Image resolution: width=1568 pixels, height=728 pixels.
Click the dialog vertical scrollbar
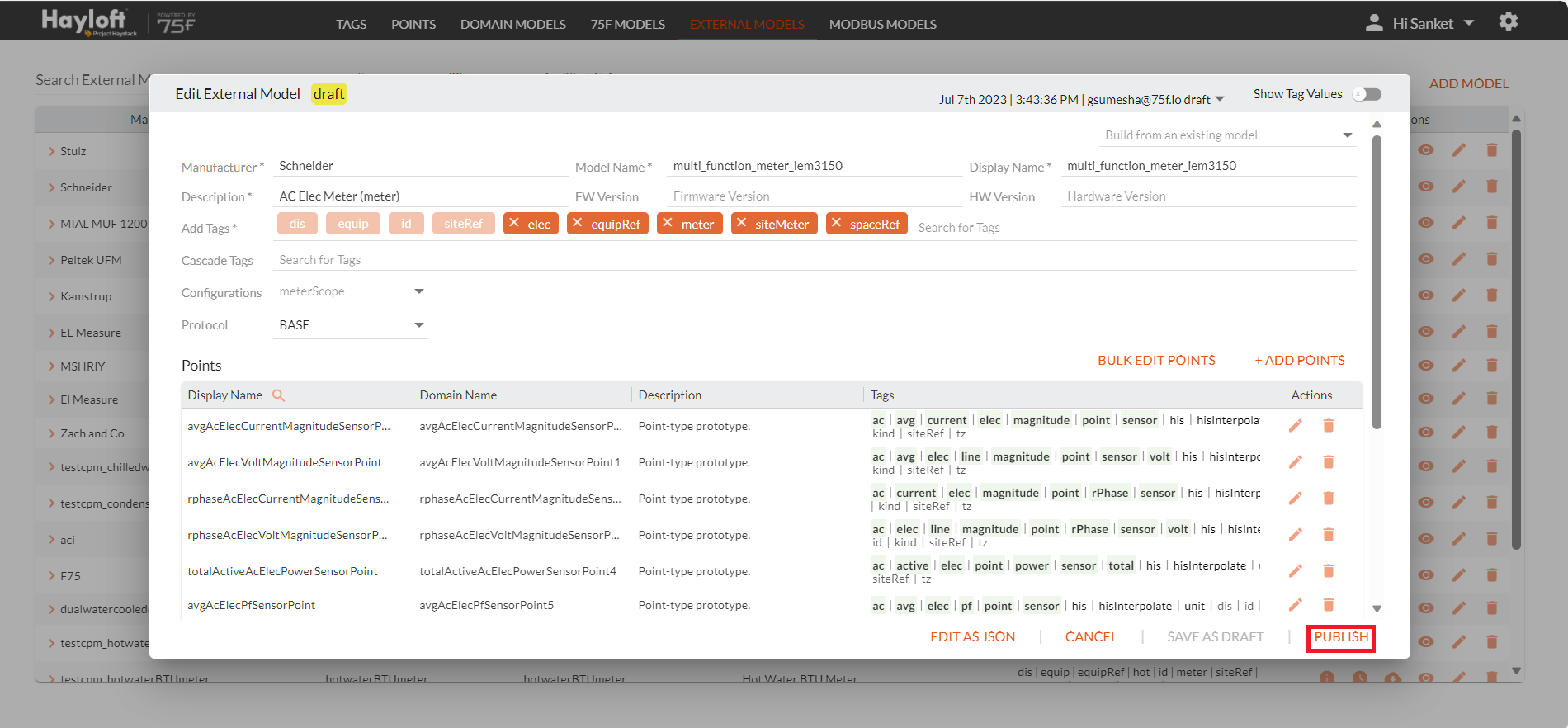point(1377,281)
